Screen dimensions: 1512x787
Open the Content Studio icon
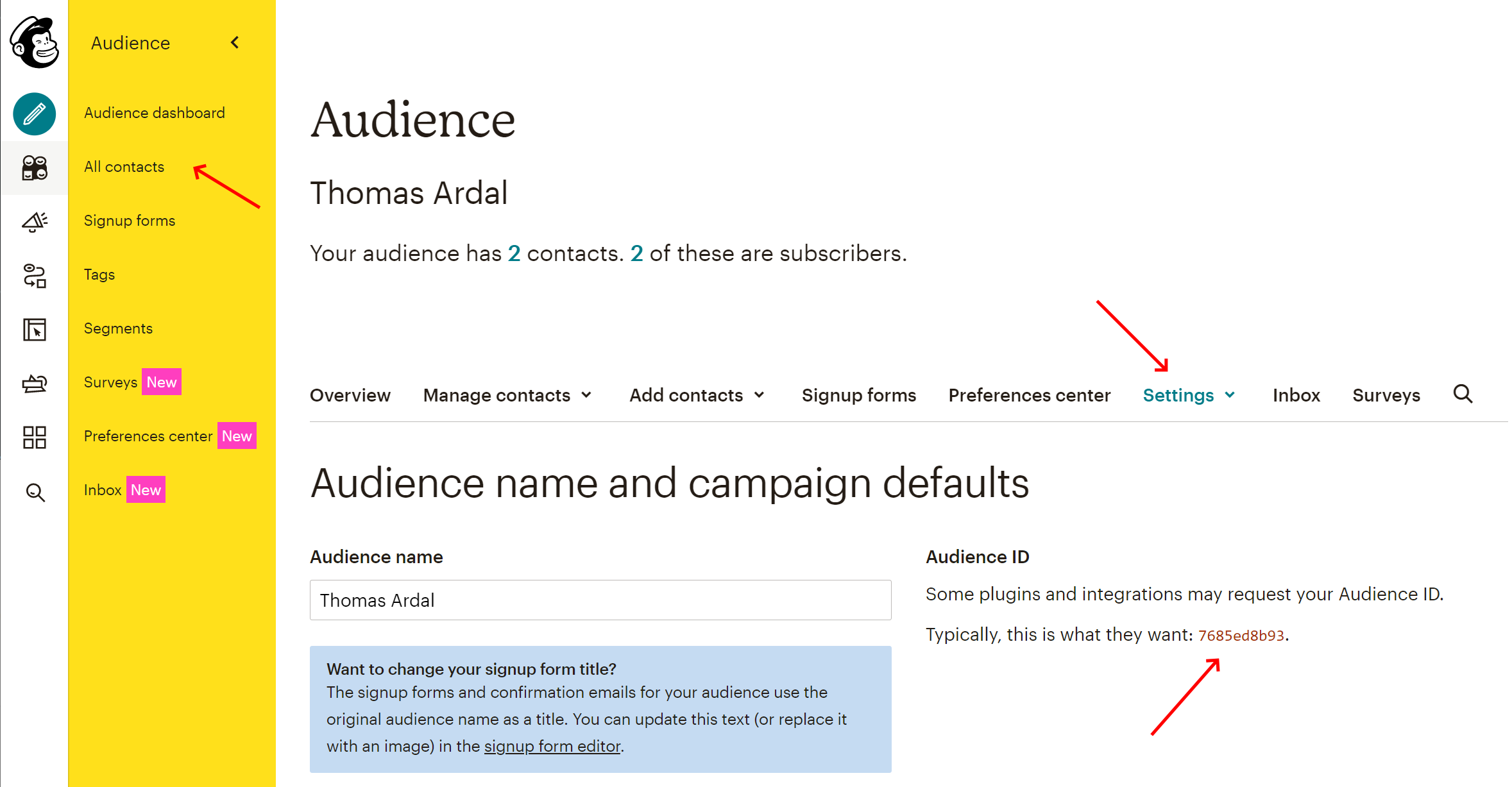coord(34,384)
